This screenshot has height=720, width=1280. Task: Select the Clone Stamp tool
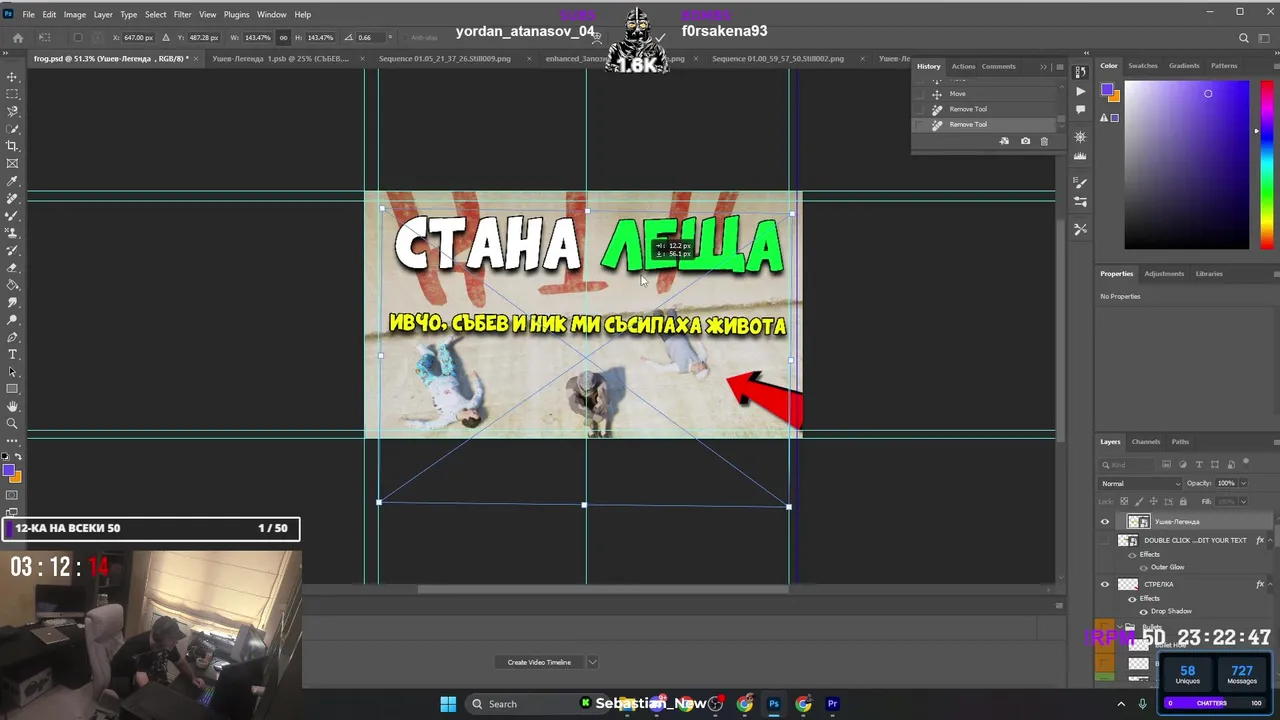coord(12,232)
